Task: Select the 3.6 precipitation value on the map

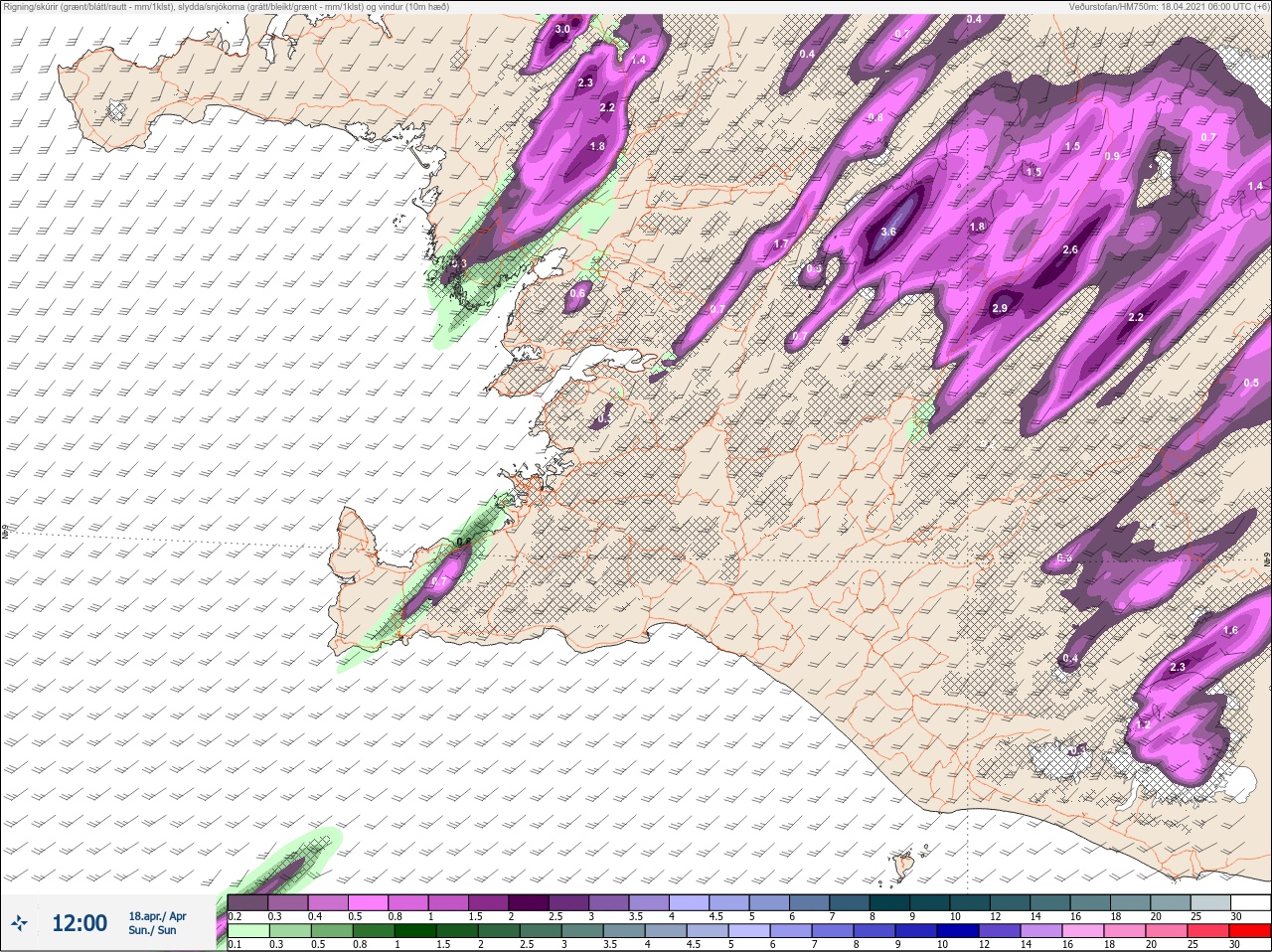Action: [888, 232]
